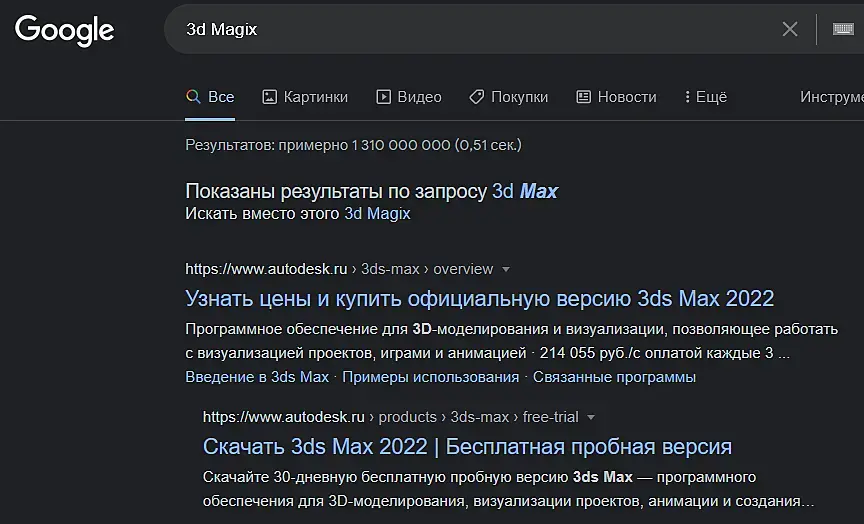Open Инструменты search tools

[x=832, y=97]
